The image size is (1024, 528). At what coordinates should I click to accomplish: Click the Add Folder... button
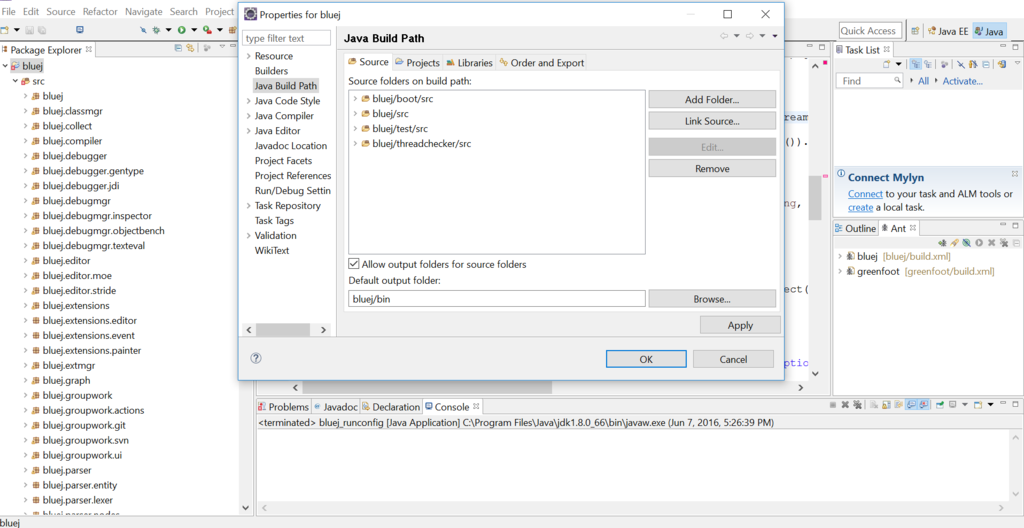(712, 99)
